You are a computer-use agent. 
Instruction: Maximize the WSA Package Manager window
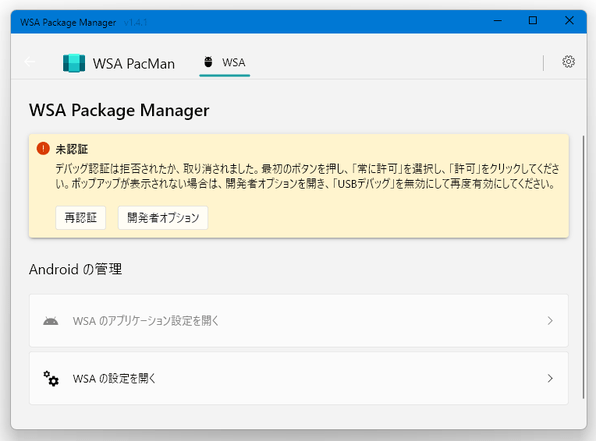533,21
